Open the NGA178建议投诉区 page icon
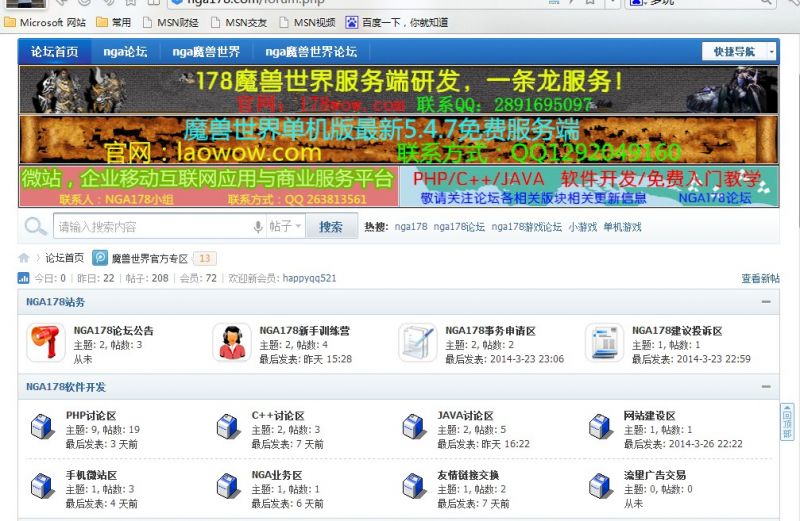 click(x=604, y=342)
